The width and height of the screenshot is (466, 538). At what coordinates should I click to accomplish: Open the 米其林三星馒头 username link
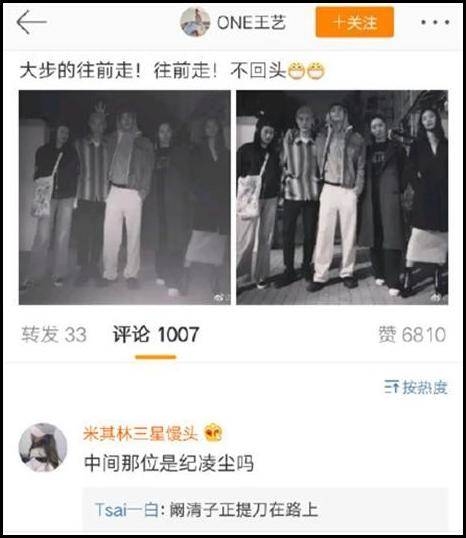coord(141,434)
